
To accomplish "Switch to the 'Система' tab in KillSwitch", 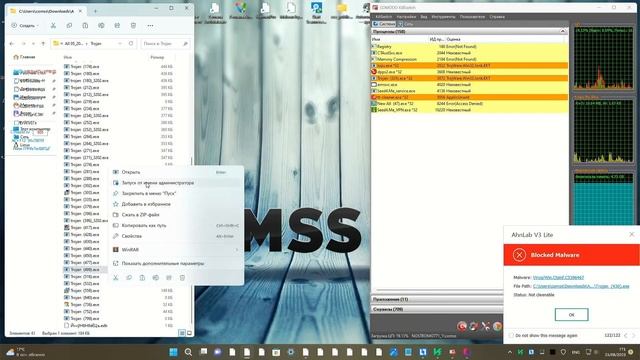I will tap(384, 24).
